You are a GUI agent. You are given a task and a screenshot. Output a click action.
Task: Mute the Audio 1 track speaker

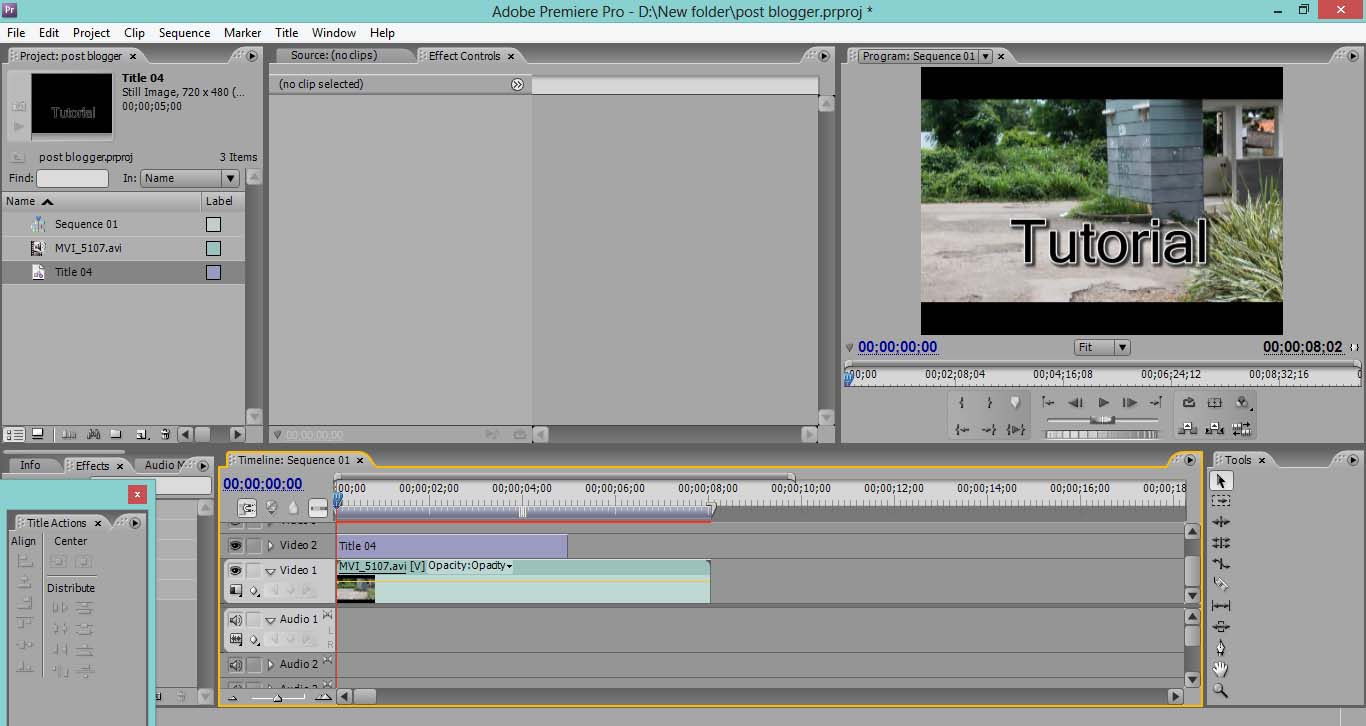(236, 620)
